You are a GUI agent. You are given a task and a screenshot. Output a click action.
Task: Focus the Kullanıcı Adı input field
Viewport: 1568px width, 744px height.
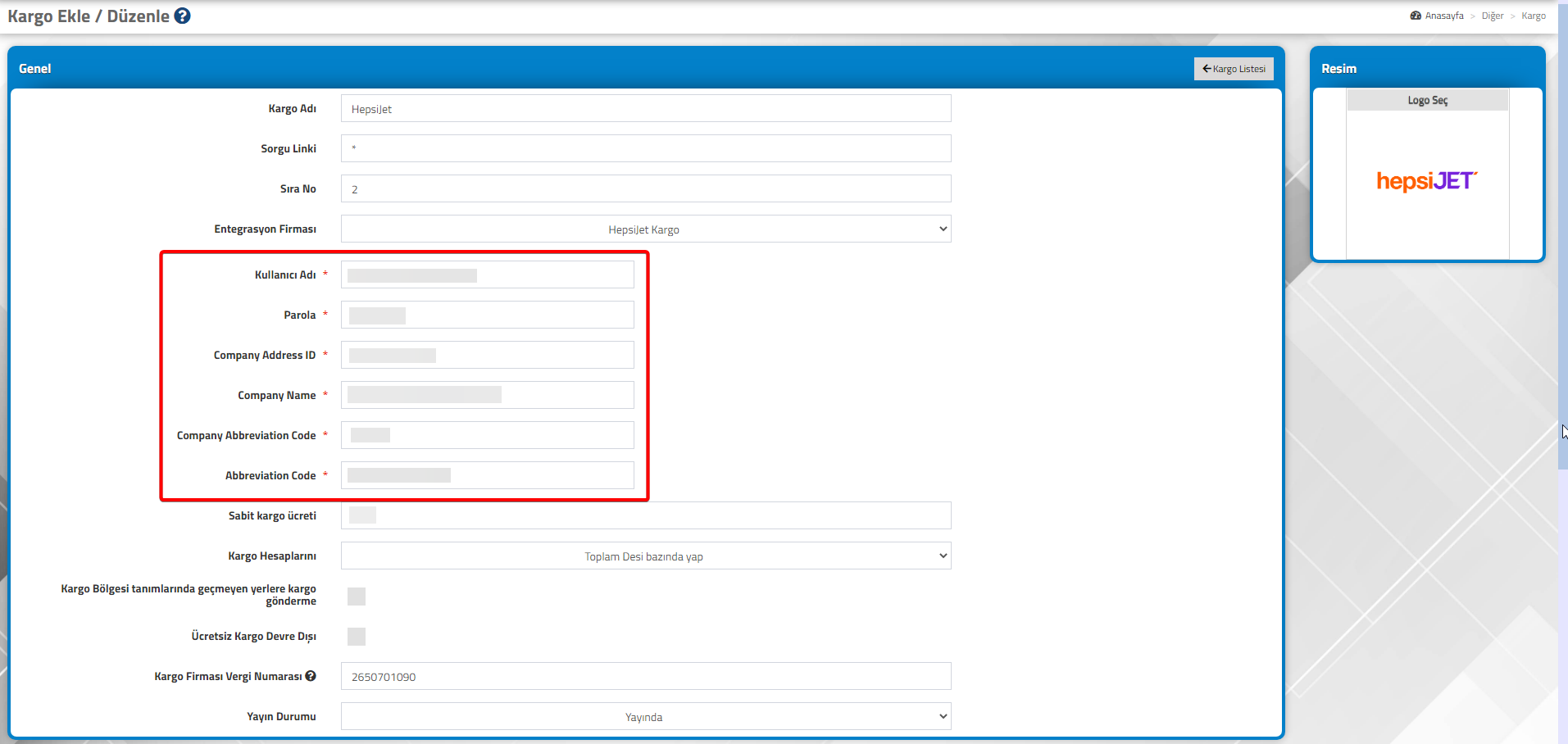488,274
